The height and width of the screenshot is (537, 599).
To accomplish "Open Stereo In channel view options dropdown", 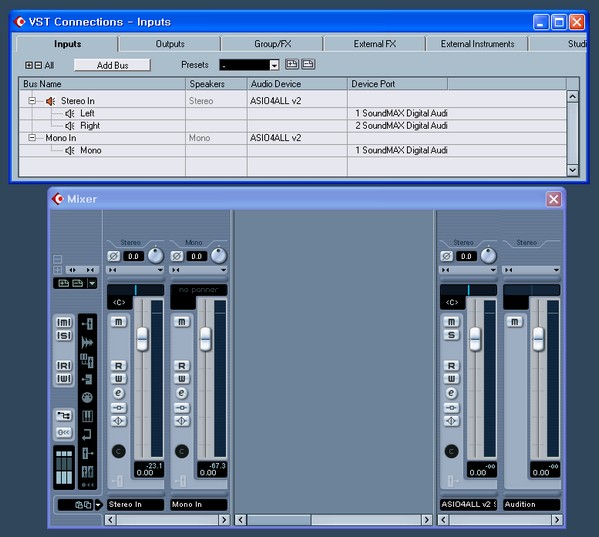I will click(x=160, y=270).
